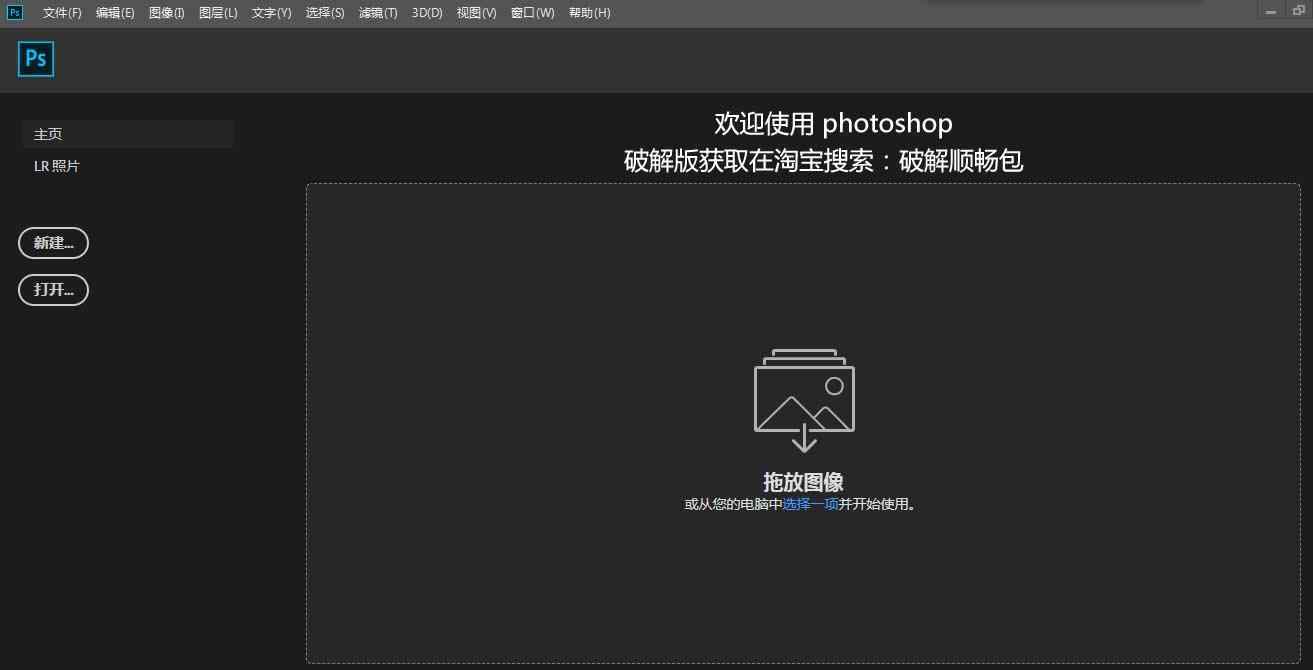Follow the 选择一项 link
The height and width of the screenshot is (670, 1313).
click(810, 504)
